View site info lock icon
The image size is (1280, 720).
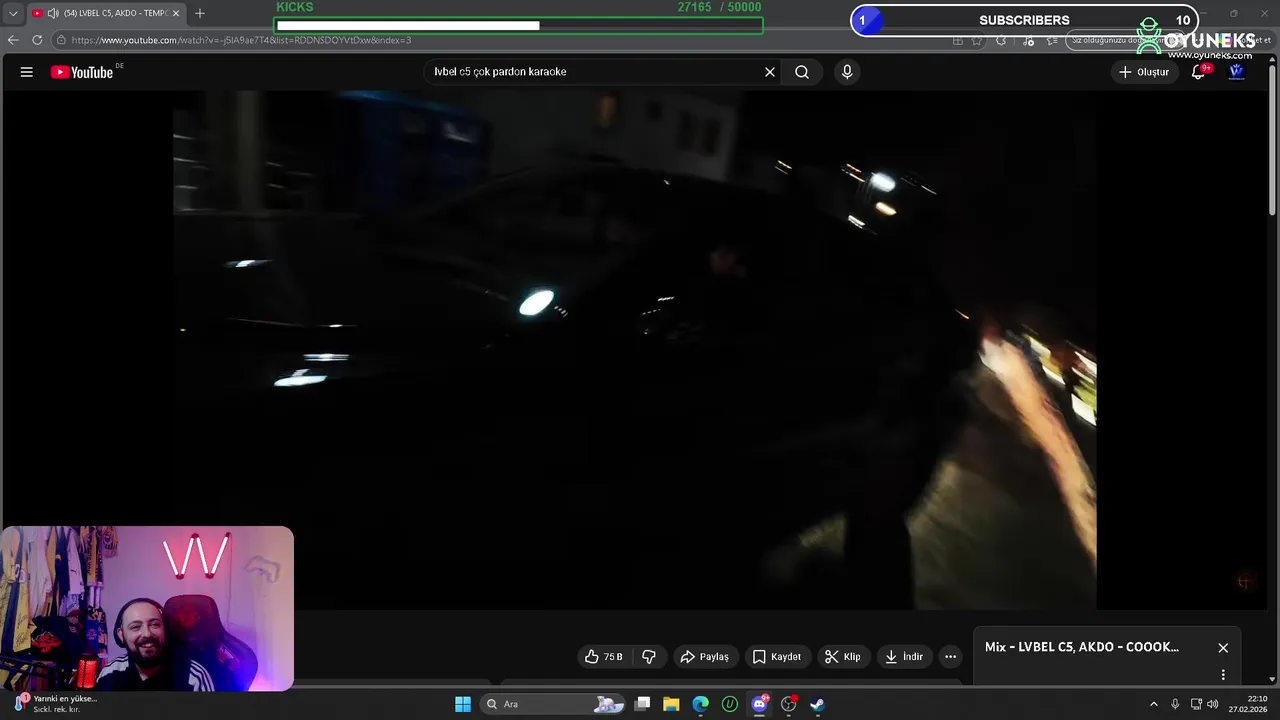tap(61, 40)
